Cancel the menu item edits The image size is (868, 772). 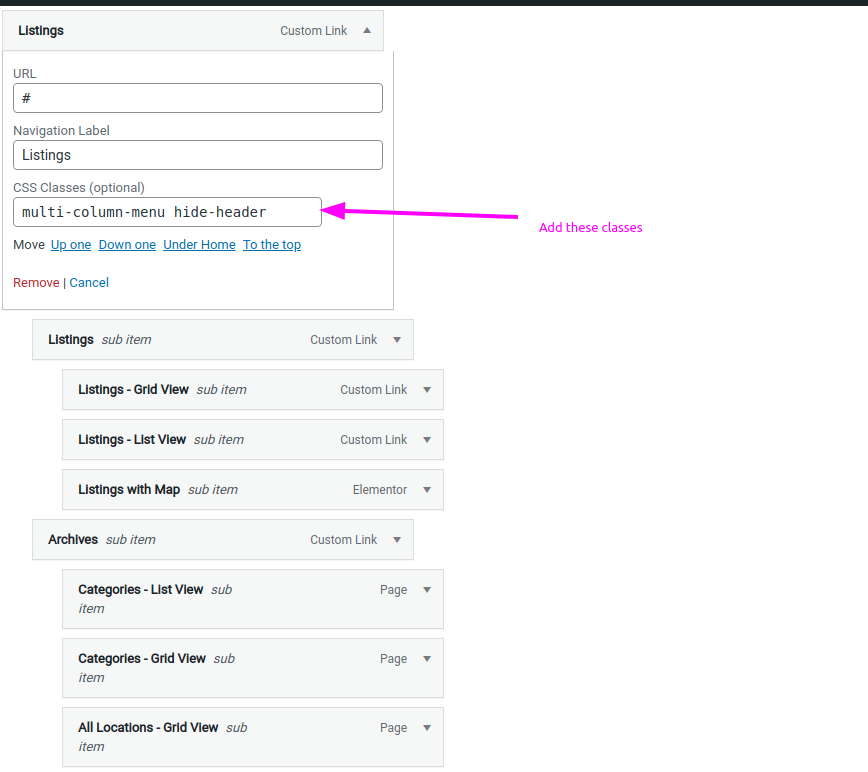[x=89, y=283]
